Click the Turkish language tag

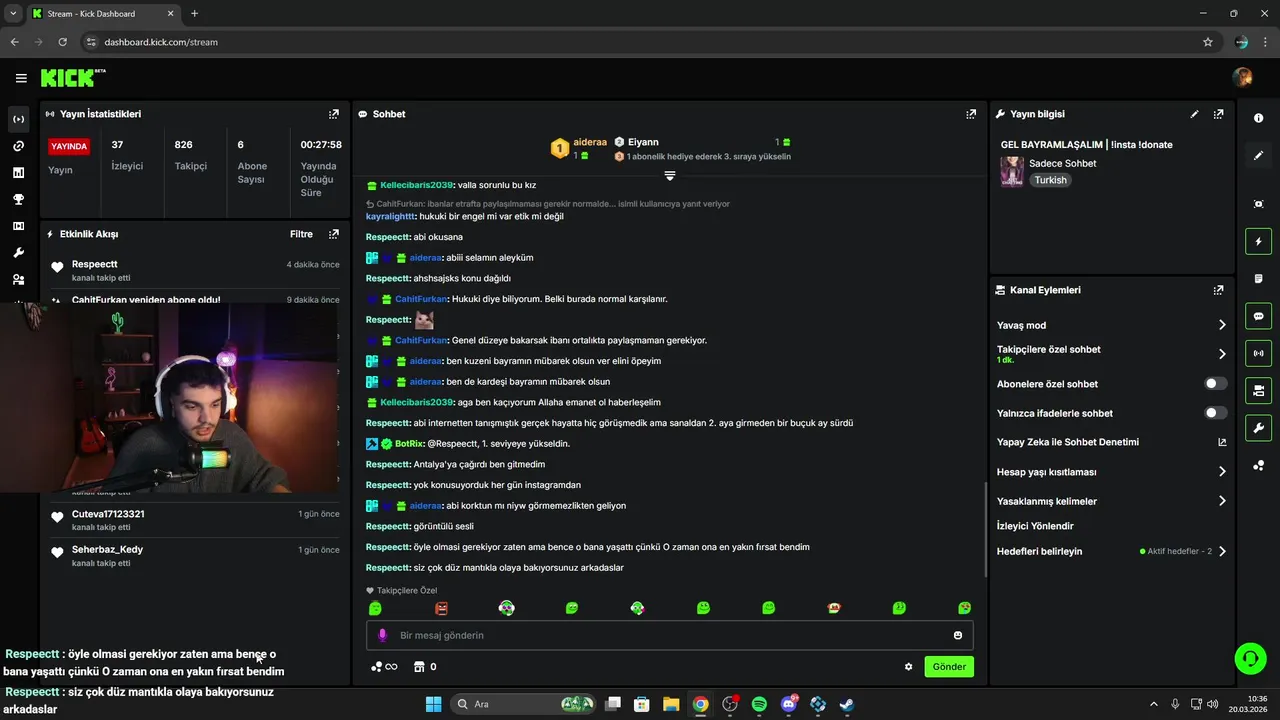point(1050,180)
